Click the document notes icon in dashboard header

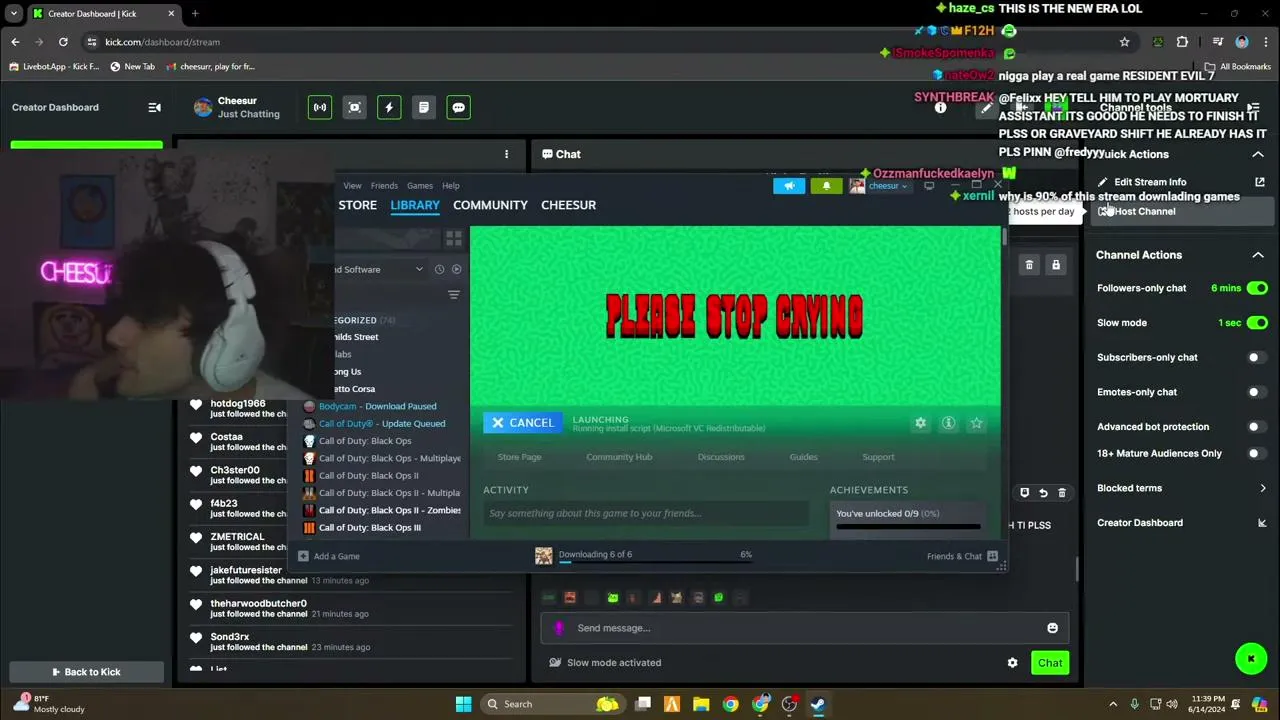424,107
